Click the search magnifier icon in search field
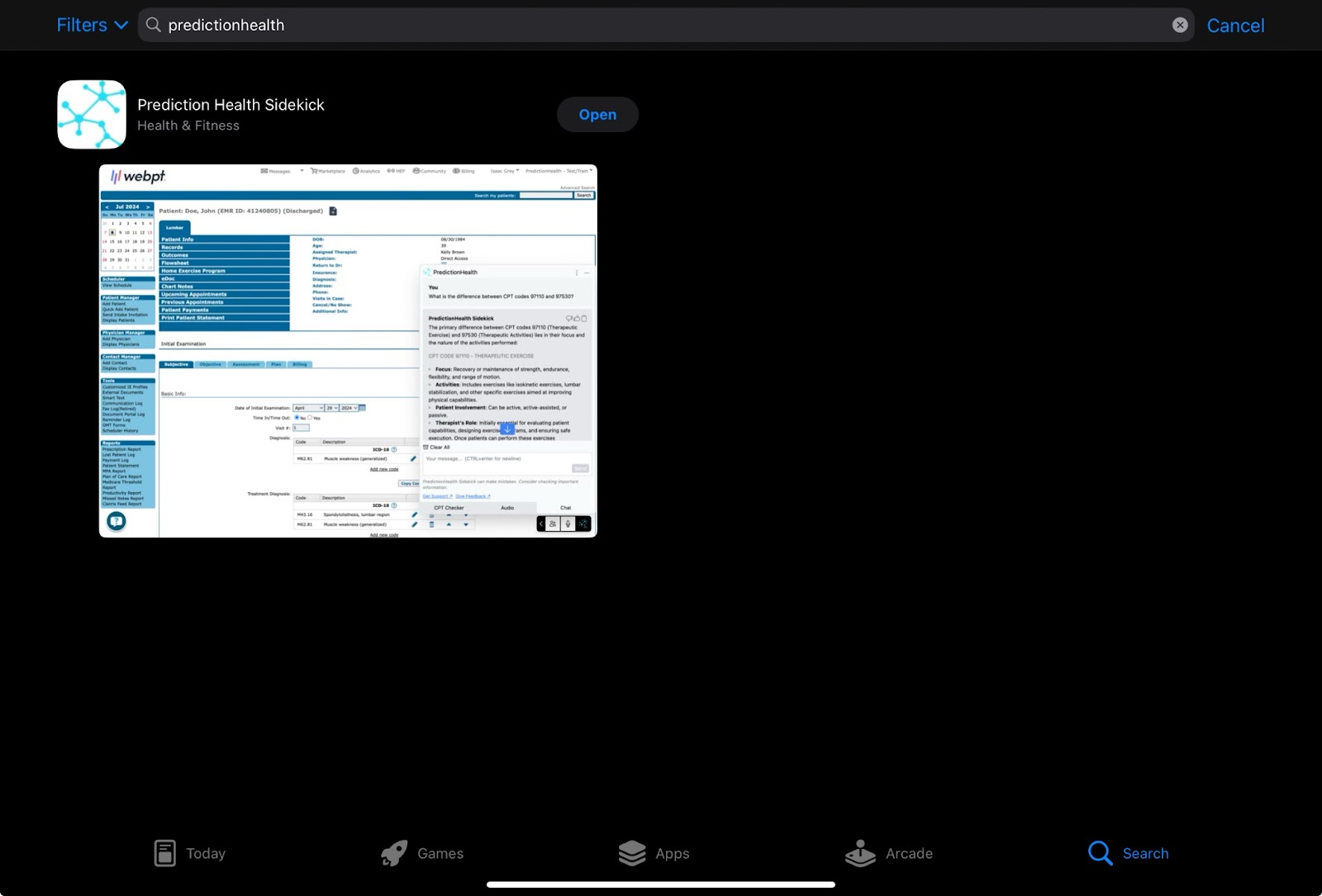The height and width of the screenshot is (896, 1322). (153, 25)
